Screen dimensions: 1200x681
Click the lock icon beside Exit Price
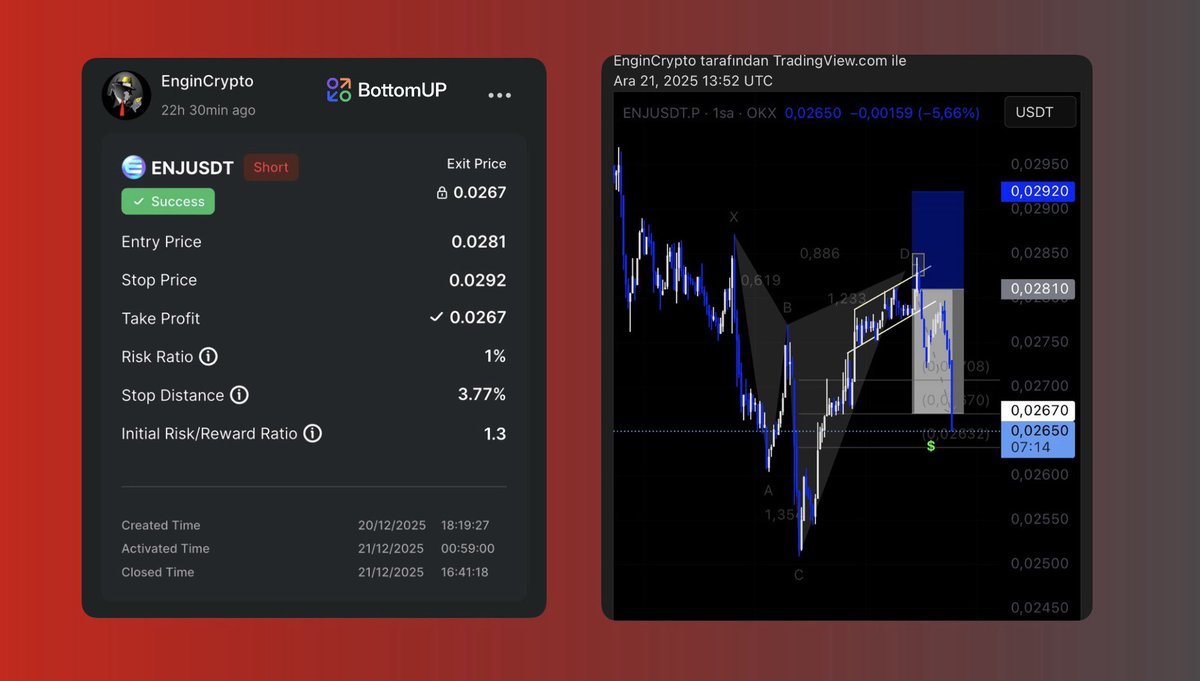[442, 192]
